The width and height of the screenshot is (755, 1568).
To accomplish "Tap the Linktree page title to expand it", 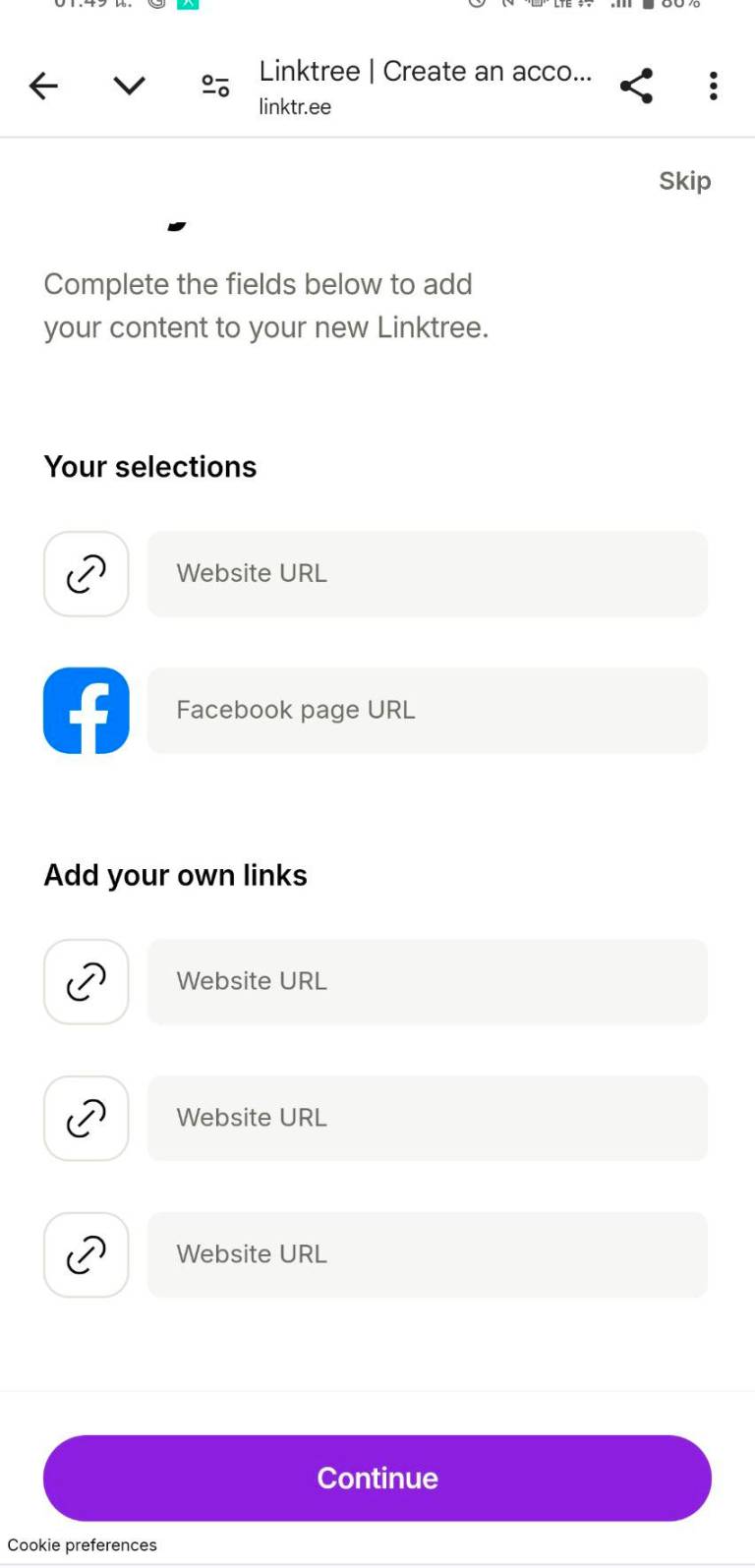I will click(425, 71).
